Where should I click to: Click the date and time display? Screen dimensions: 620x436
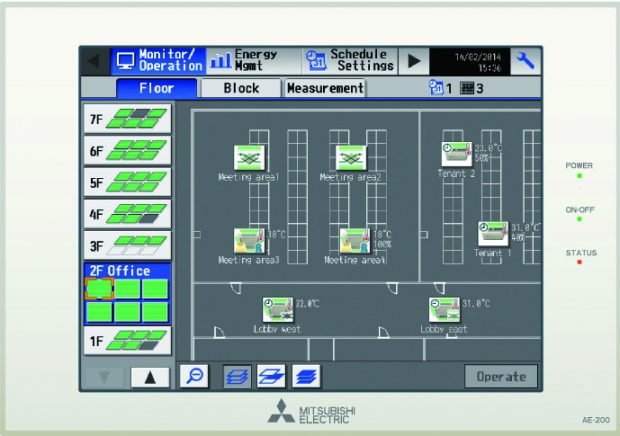point(470,61)
